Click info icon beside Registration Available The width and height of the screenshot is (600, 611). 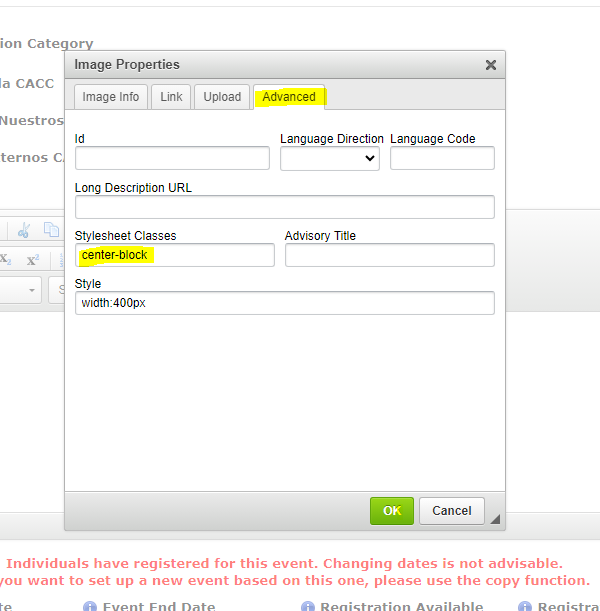click(x=308, y=606)
